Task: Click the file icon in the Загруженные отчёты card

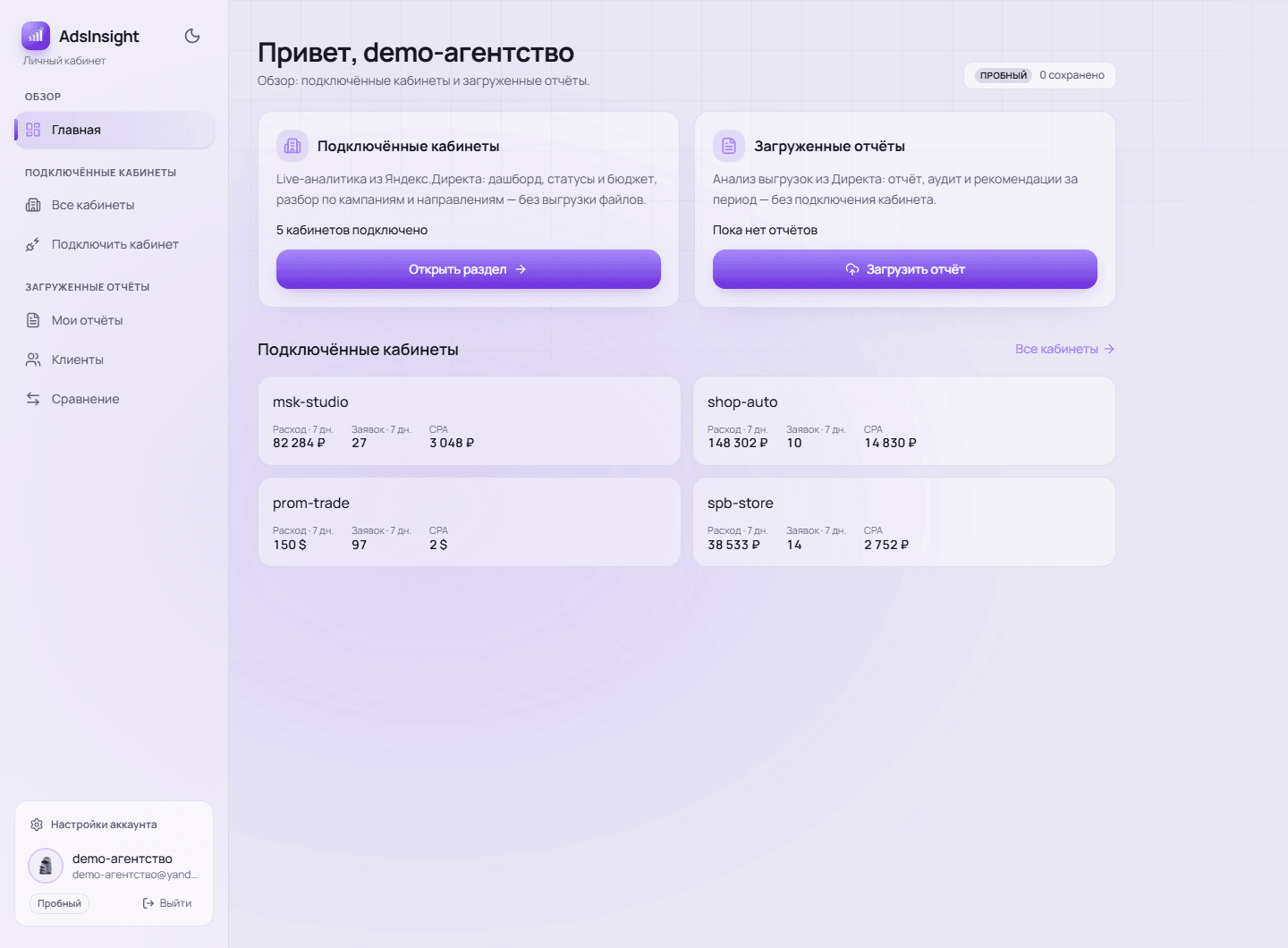Action: point(729,146)
